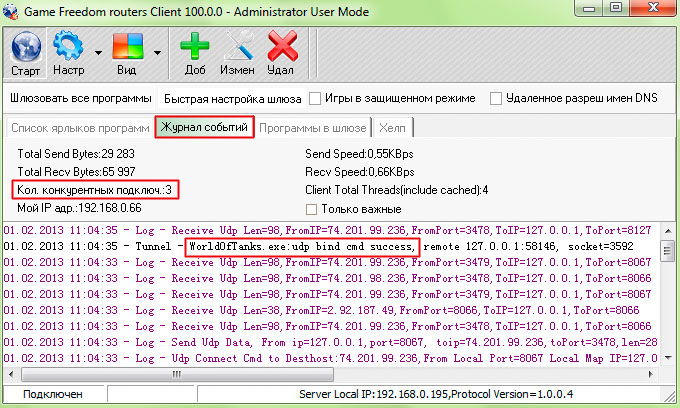680x408 pixels.
Task: Add entry with green plus Доб icon
Action: (x=195, y=46)
